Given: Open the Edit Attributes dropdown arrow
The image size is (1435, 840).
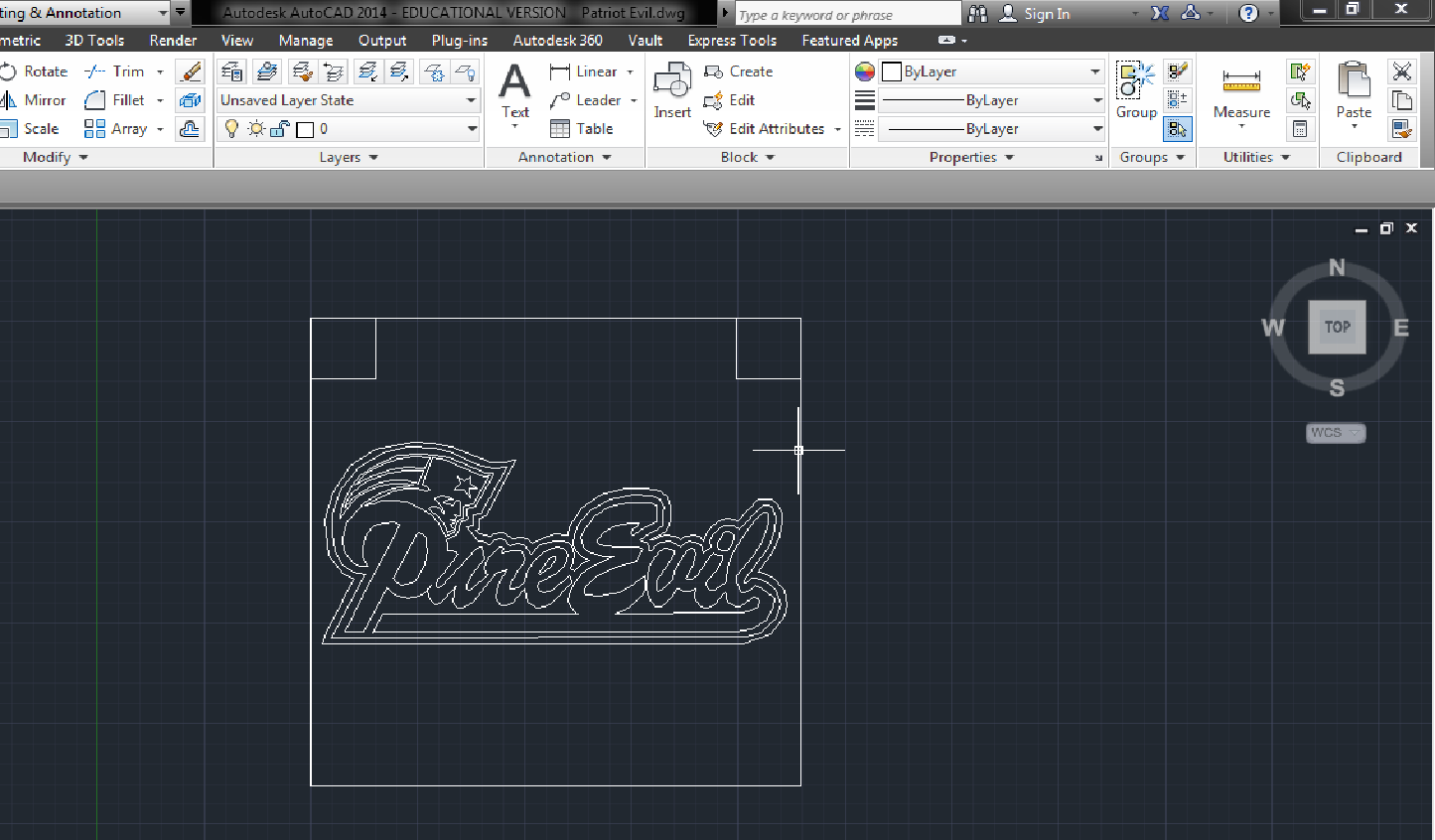Looking at the screenshot, I should coord(837,129).
